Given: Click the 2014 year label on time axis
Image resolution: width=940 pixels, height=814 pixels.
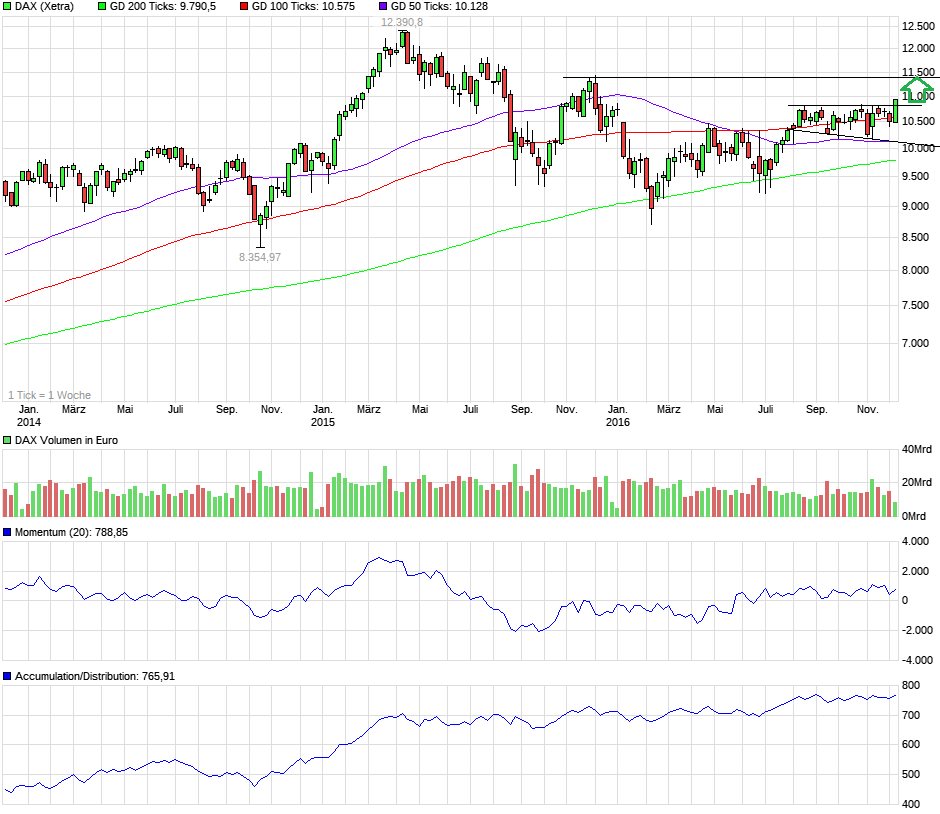Looking at the screenshot, I should [29, 422].
